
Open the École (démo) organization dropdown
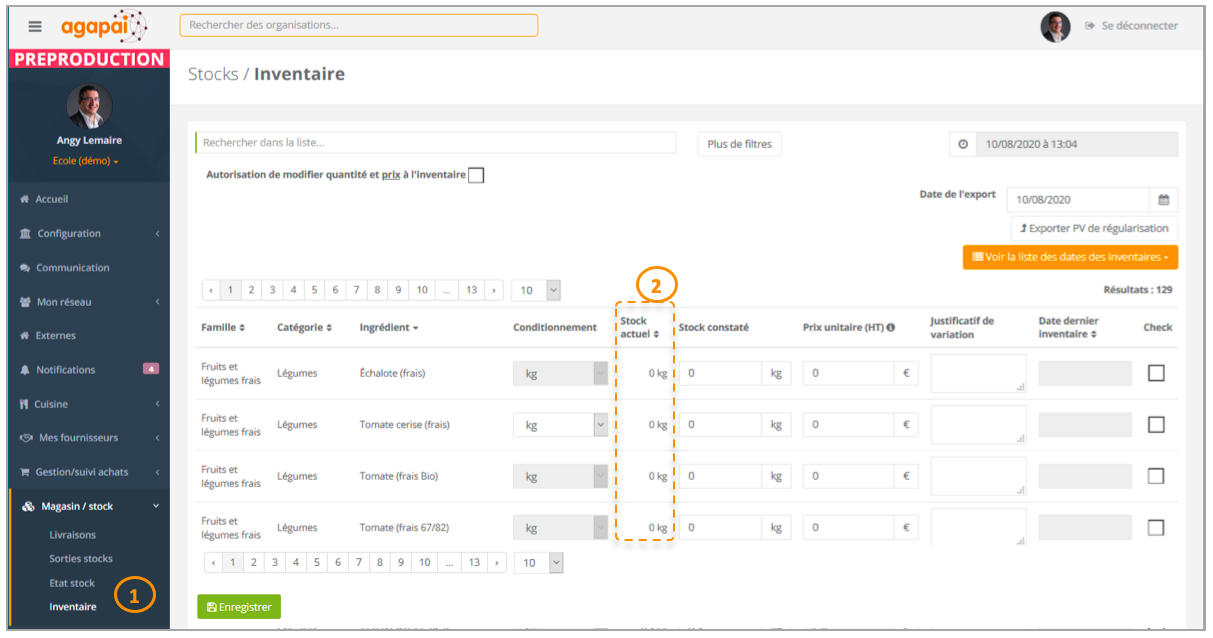[x=86, y=161]
